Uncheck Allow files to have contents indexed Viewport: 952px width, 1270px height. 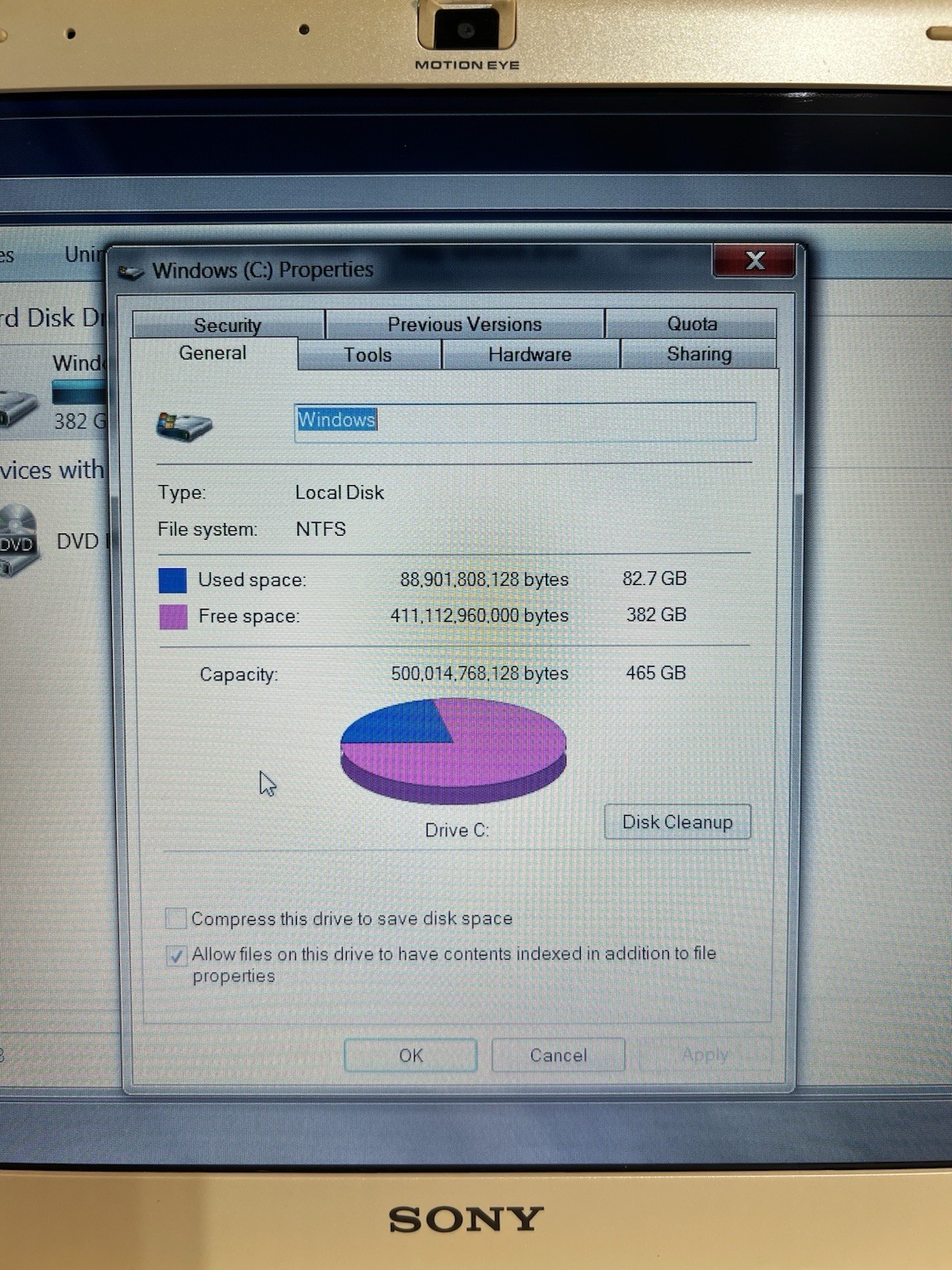(175, 956)
